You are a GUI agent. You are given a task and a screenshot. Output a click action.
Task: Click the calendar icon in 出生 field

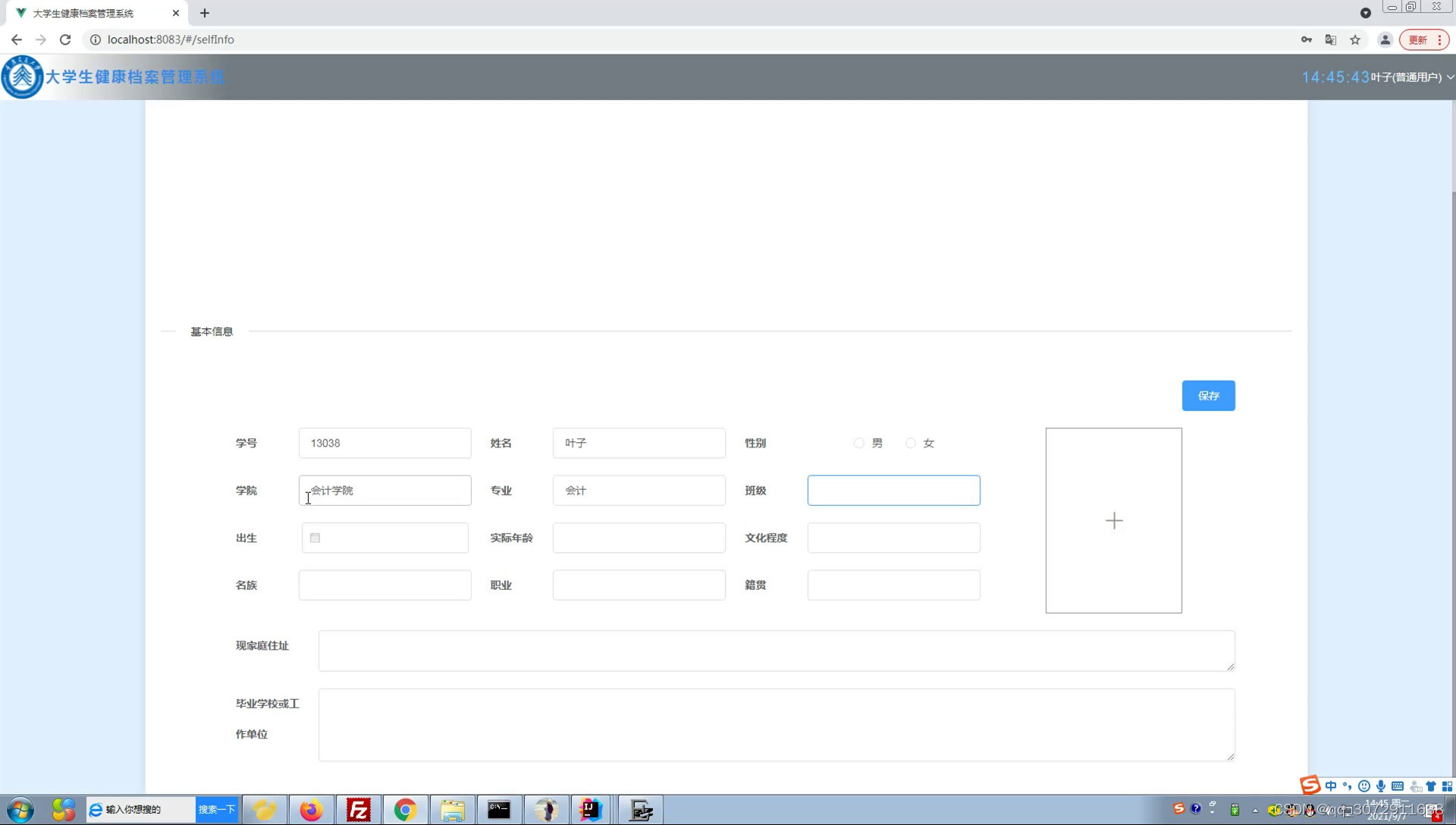point(315,538)
